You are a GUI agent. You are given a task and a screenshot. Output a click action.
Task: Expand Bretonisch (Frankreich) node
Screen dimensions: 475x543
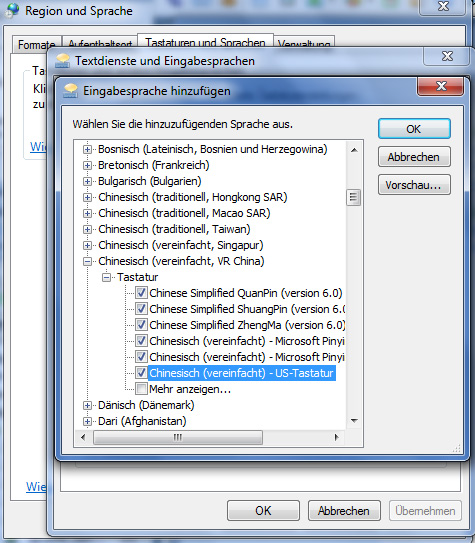[87, 166]
